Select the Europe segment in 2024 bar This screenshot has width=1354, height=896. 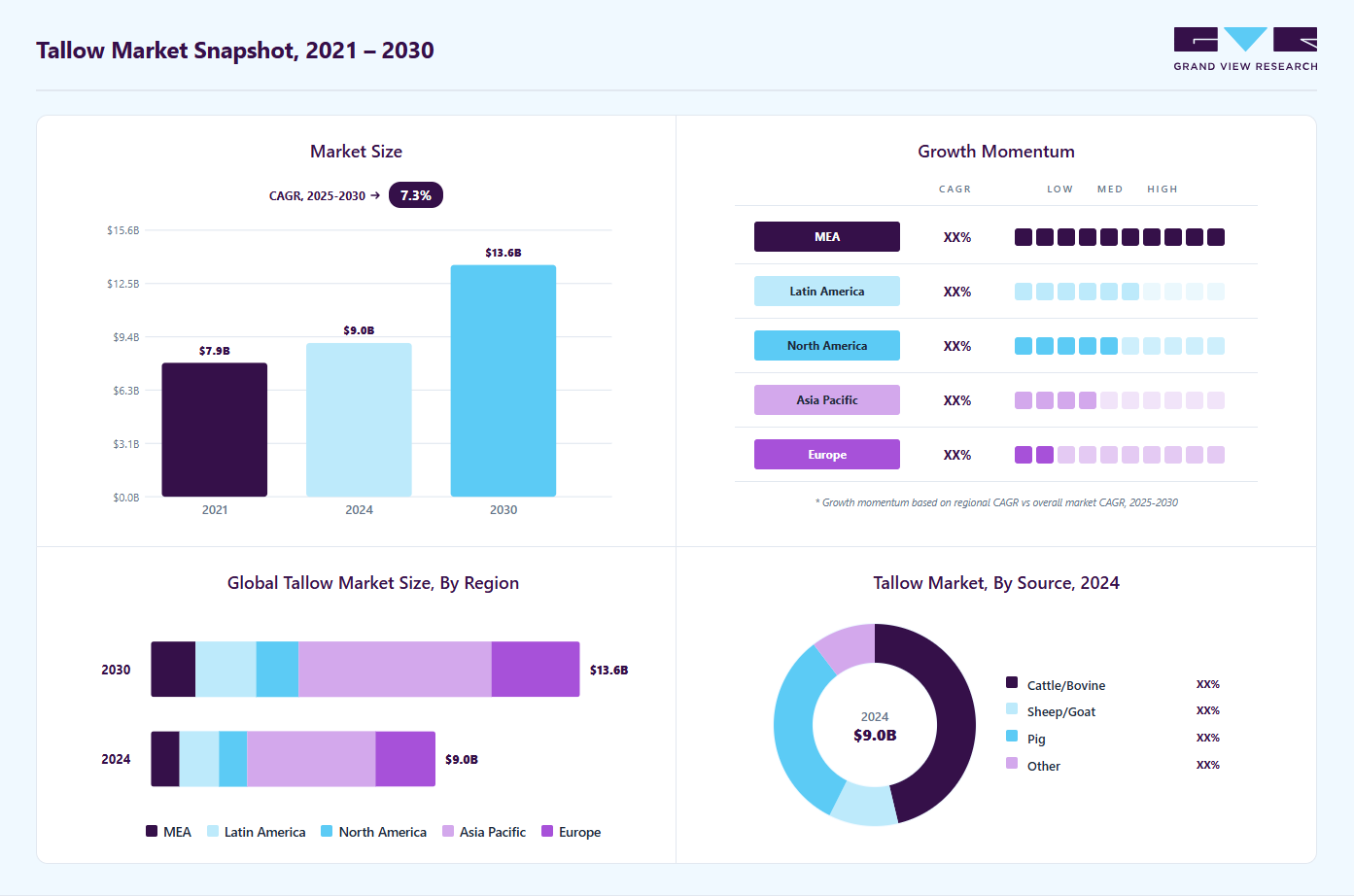pyautogui.click(x=405, y=759)
